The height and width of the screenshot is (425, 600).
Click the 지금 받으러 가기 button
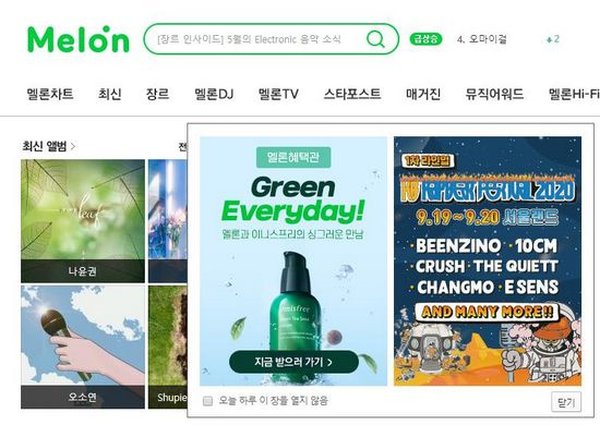(x=293, y=362)
